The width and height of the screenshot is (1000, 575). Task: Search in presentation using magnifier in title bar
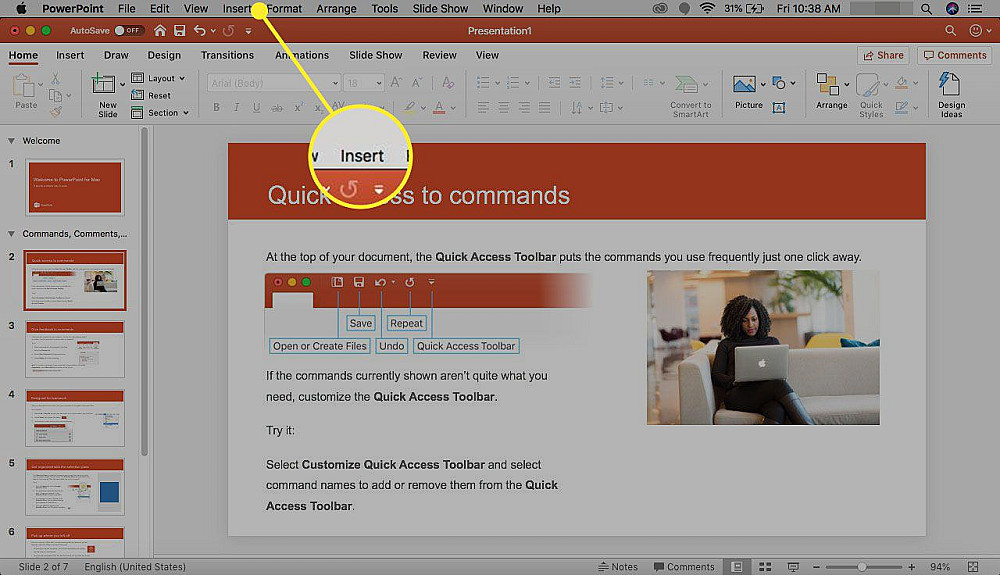(x=950, y=30)
